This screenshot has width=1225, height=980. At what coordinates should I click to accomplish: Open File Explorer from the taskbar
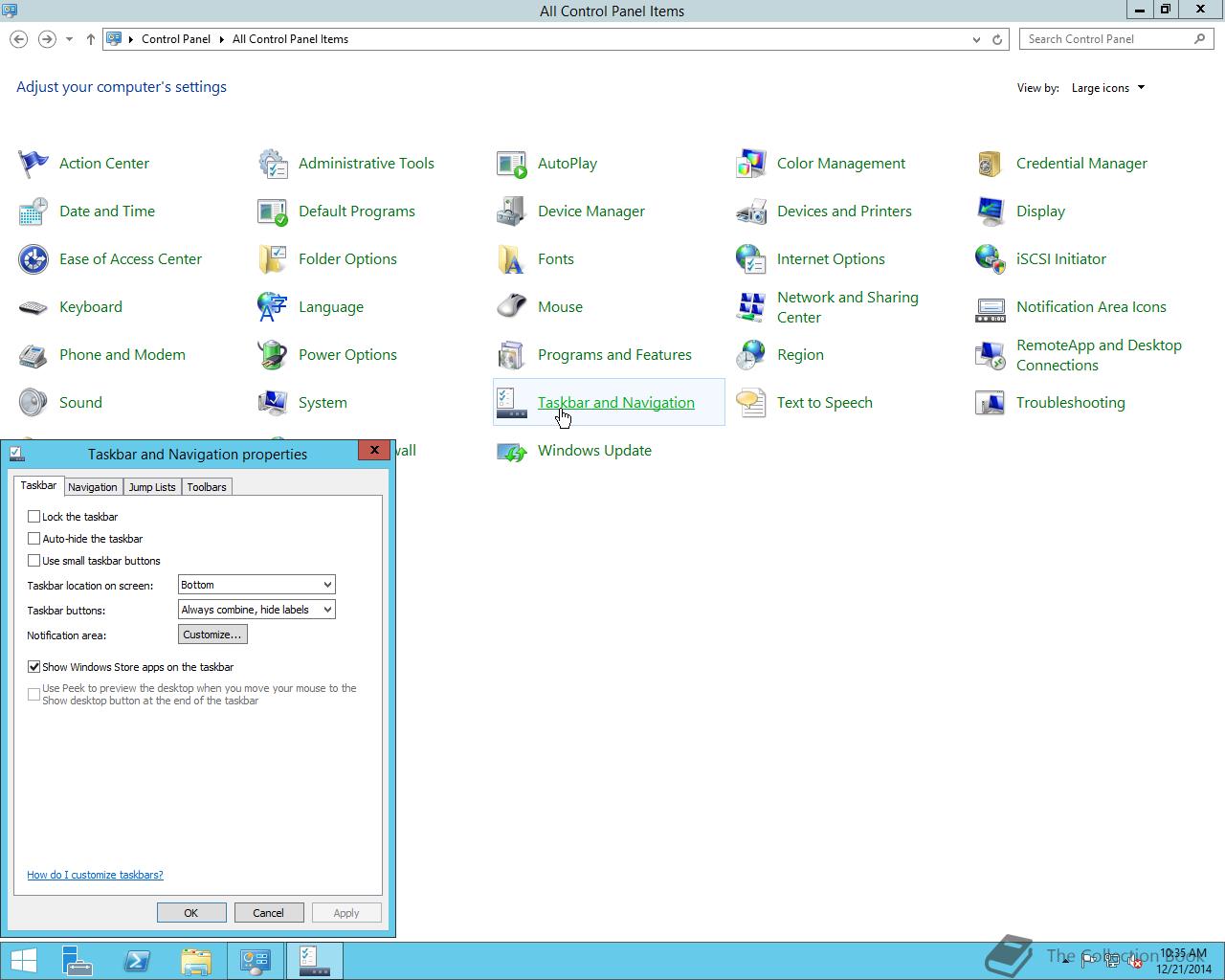[x=196, y=961]
